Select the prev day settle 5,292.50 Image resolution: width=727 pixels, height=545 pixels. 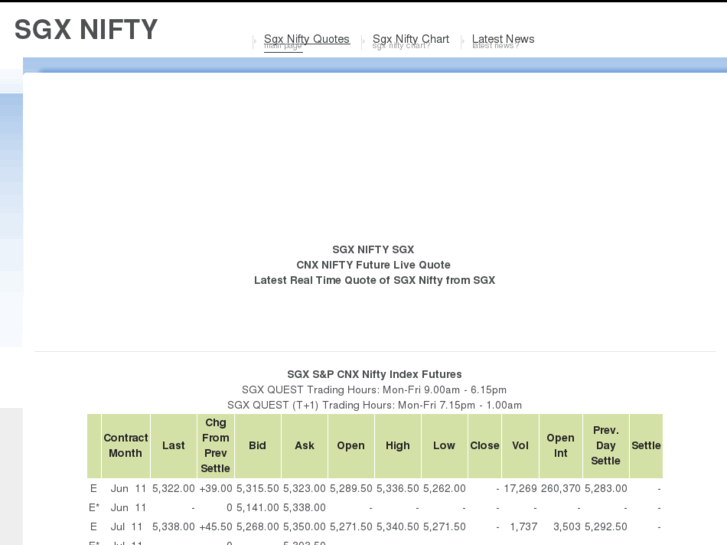[606, 526]
